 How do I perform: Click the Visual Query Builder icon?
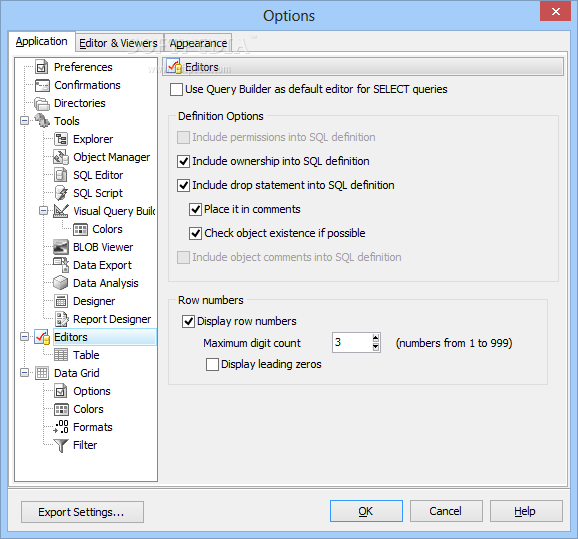[61, 211]
